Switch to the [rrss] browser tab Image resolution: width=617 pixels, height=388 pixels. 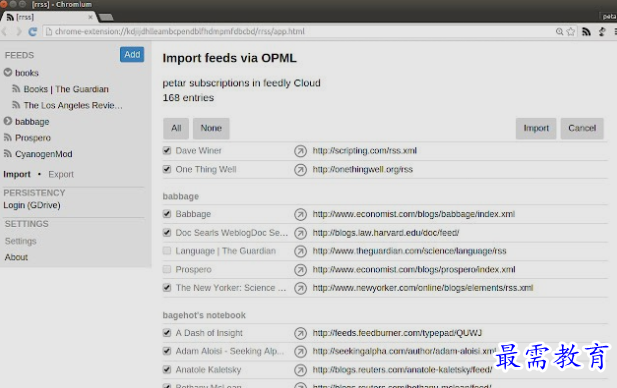(49, 17)
